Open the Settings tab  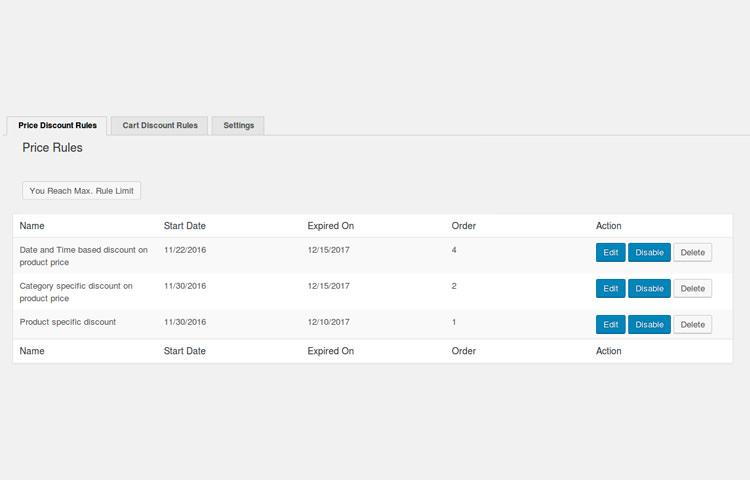238,126
